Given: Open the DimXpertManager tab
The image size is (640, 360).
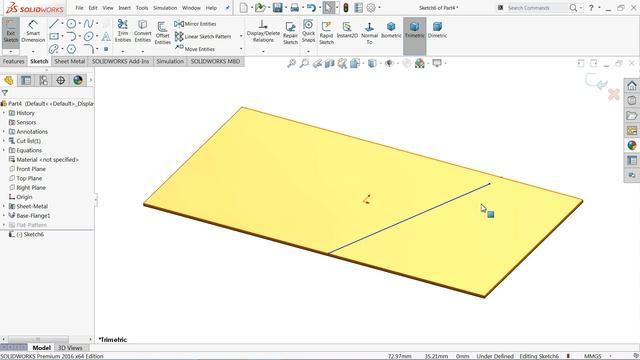Looking at the screenshot, I should tap(60, 80).
